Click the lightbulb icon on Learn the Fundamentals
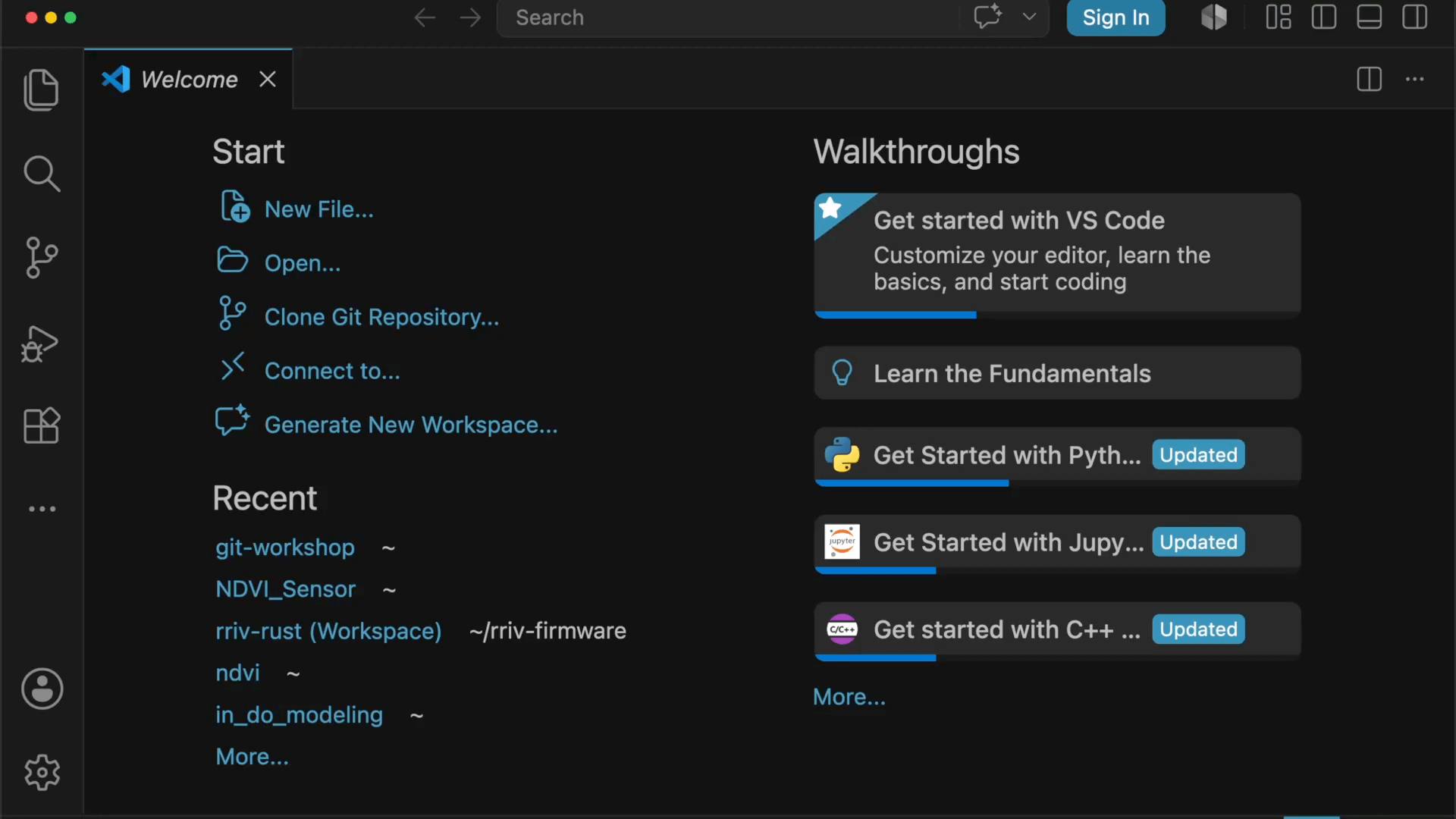 [842, 372]
